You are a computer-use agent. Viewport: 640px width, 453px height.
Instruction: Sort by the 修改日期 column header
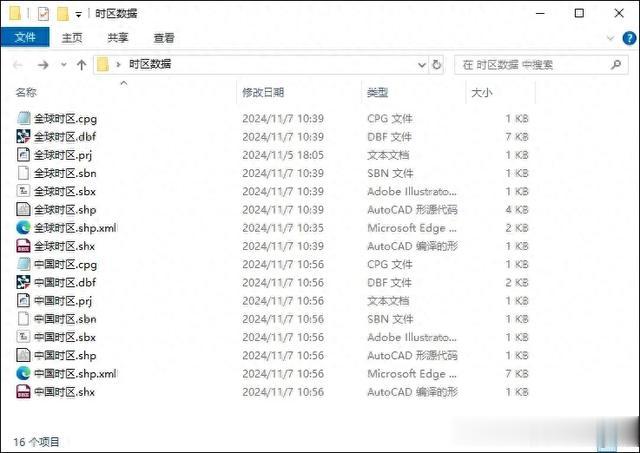263,93
